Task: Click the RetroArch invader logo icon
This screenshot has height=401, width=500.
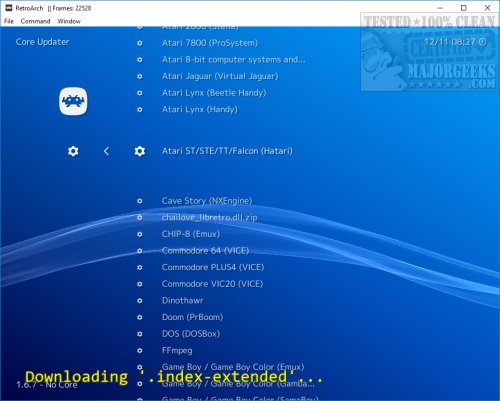Action: 73,101
